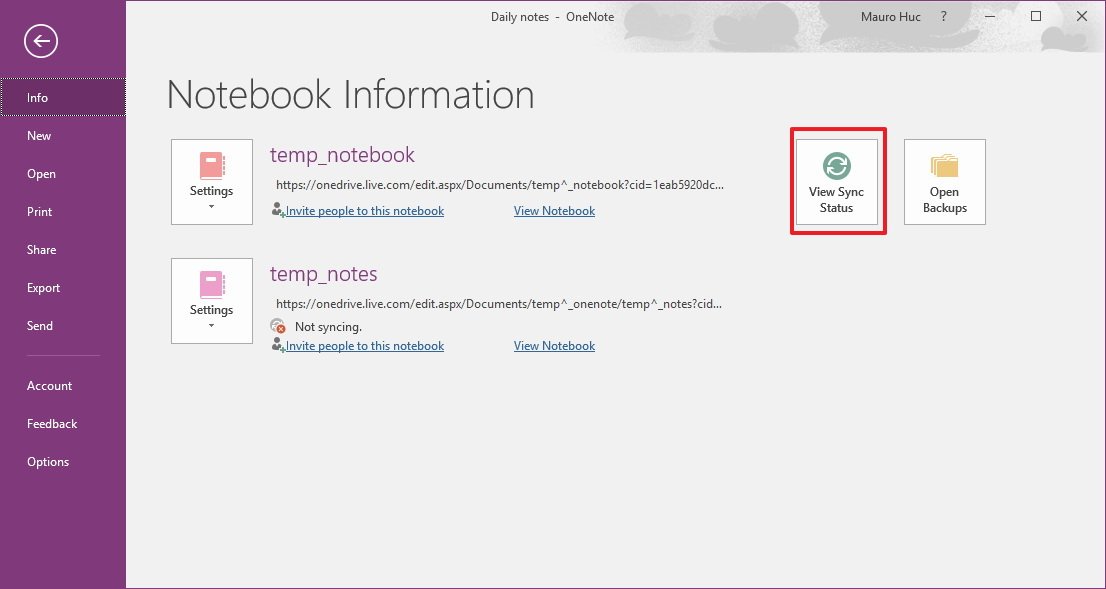Invite people to the temp_notes notebook
The height and width of the screenshot is (589, 1106).
364,346
